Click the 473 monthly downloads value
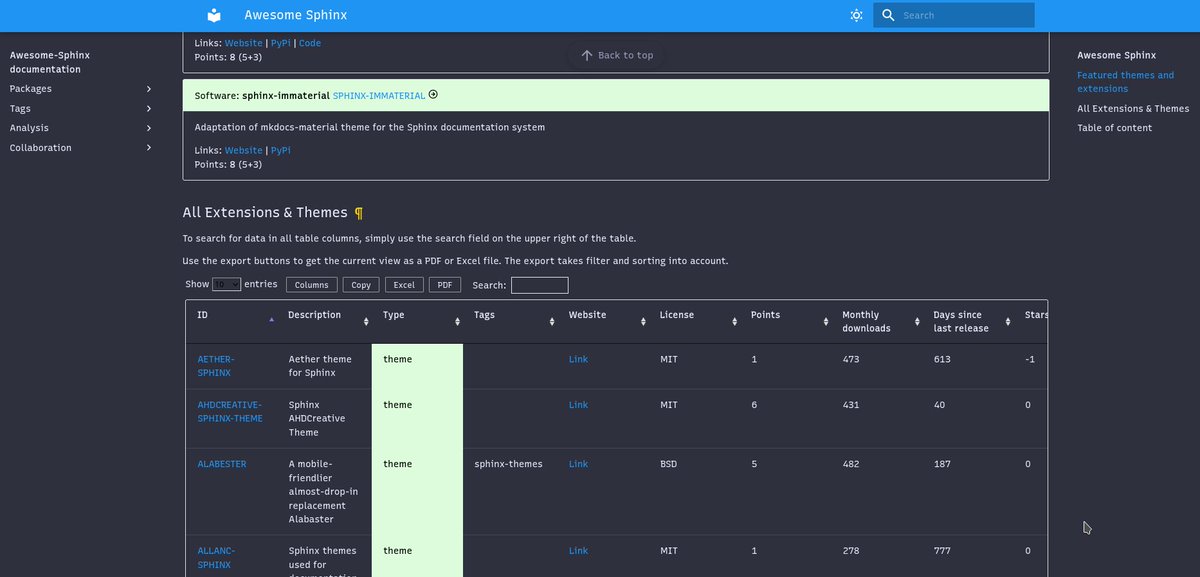 853,359
